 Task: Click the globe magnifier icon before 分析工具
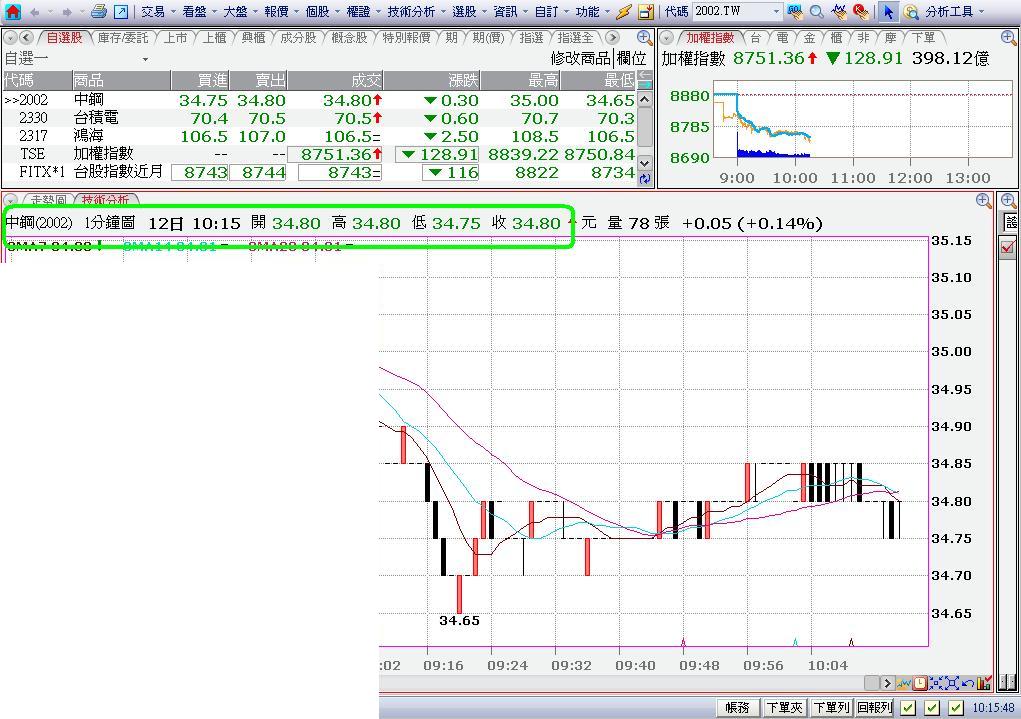coord(912,12)
